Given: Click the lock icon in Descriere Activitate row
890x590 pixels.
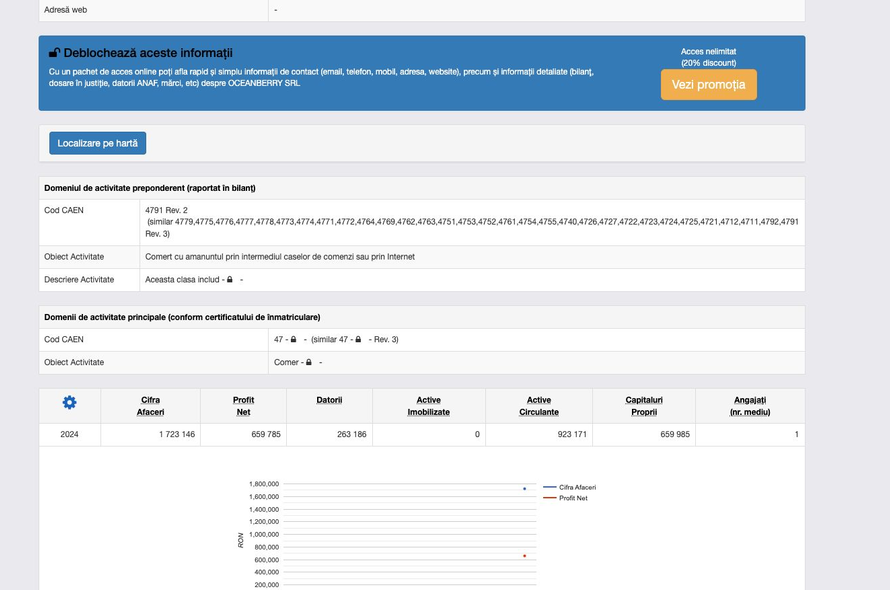Looking at the screenshot, I should tap(230, 280).
